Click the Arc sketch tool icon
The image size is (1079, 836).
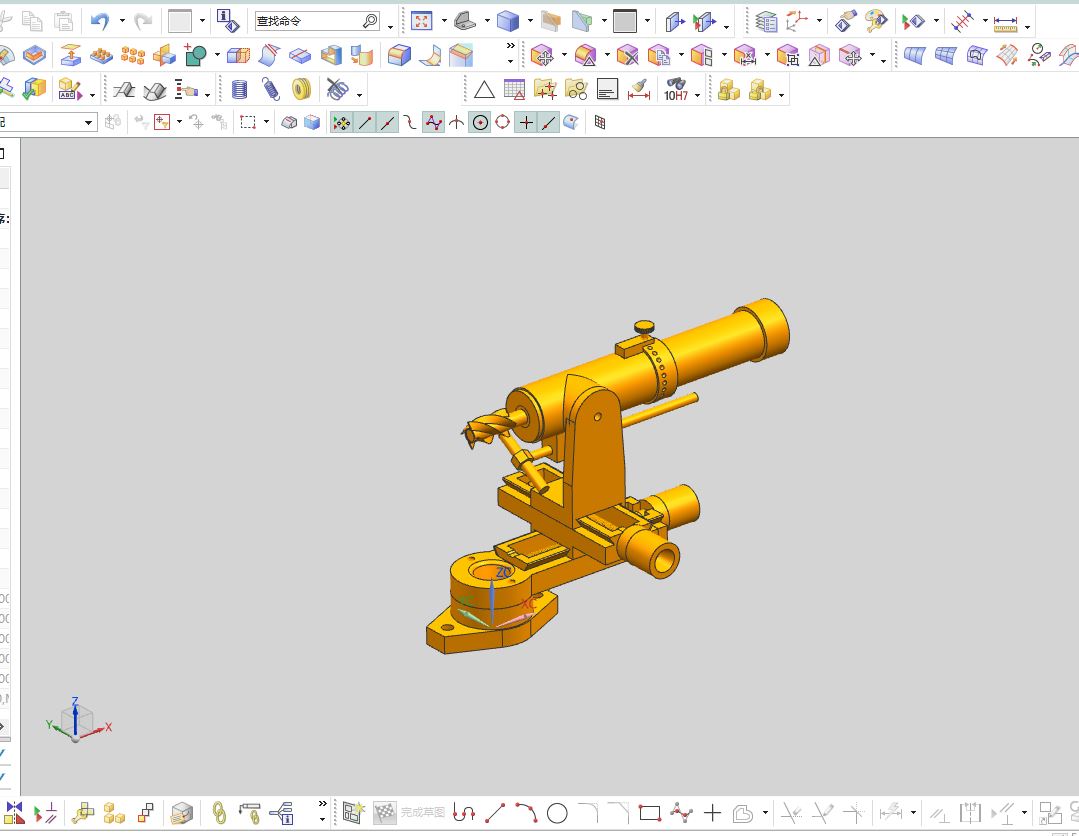pos(526,813)
